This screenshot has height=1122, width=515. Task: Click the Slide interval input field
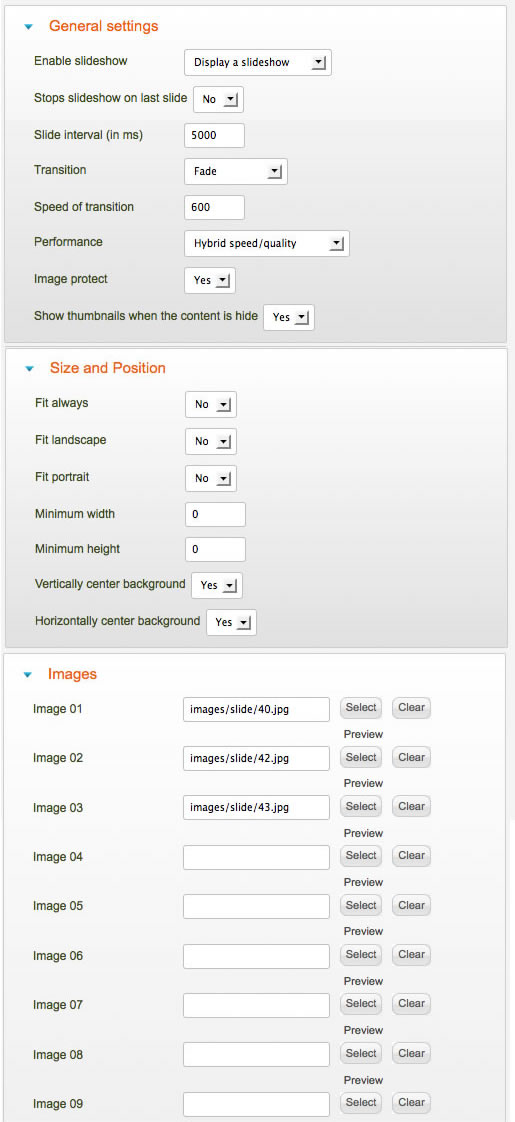215,135
